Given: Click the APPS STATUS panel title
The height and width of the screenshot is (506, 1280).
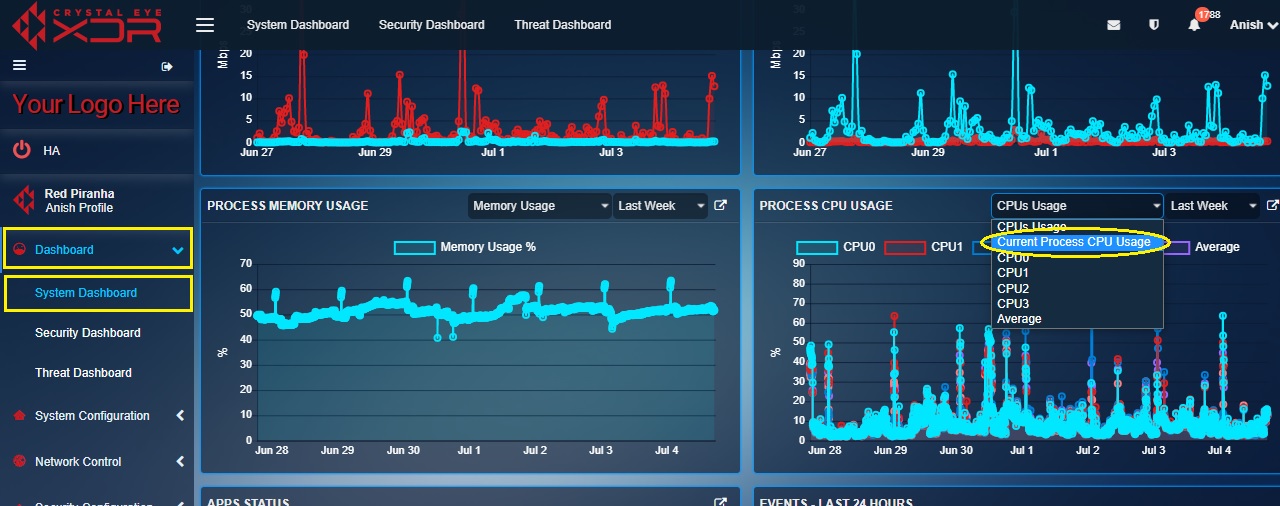Looking at the screenshot, I should (x=248, y=502).
